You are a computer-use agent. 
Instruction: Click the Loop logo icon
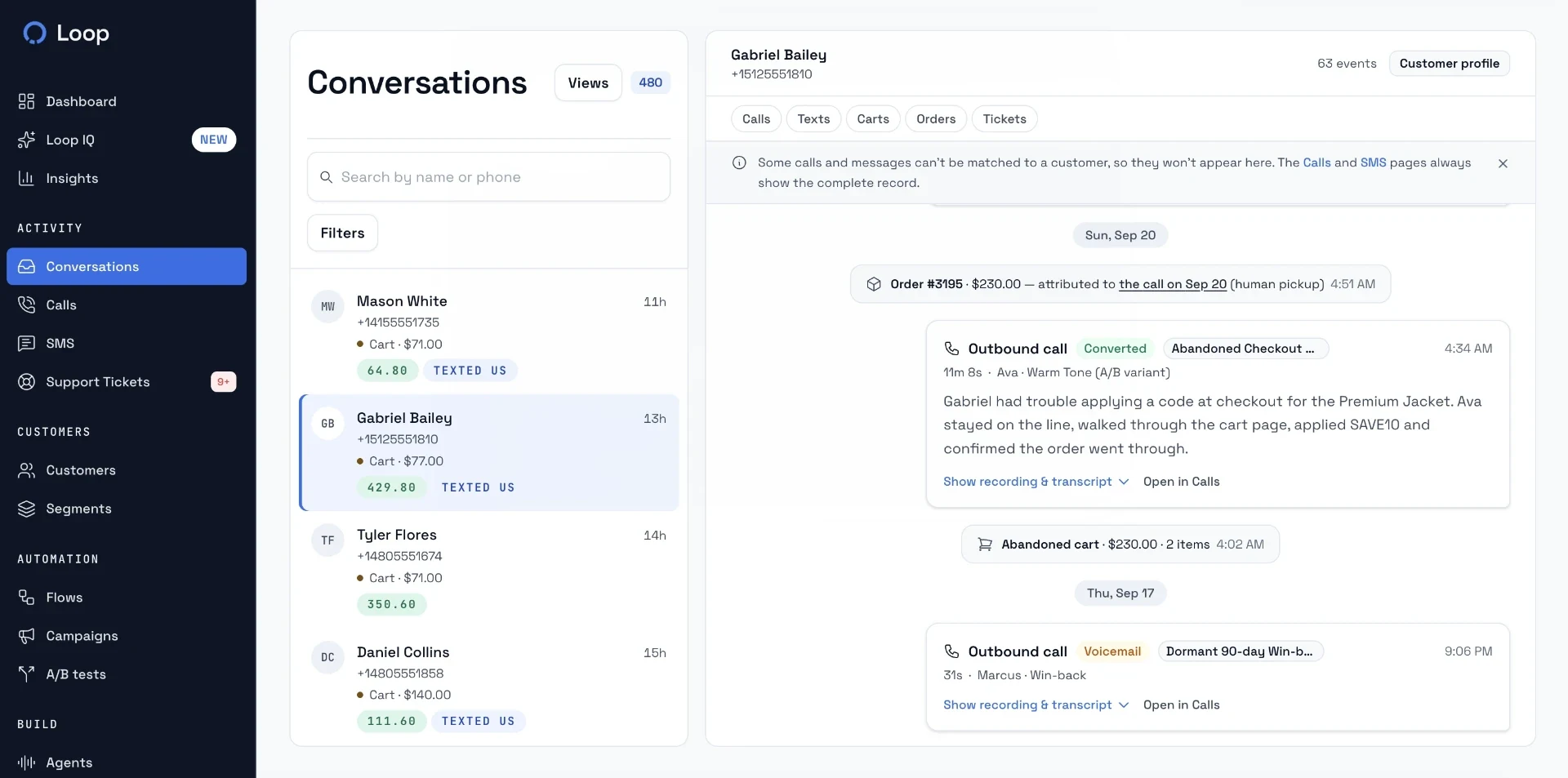(34, 33)
